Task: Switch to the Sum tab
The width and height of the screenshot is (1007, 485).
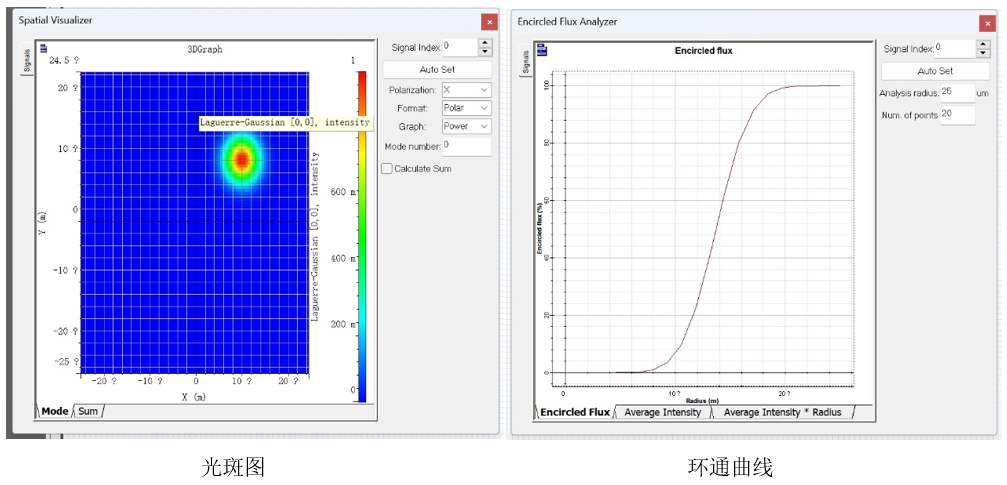Action: (x=89, y=411)
